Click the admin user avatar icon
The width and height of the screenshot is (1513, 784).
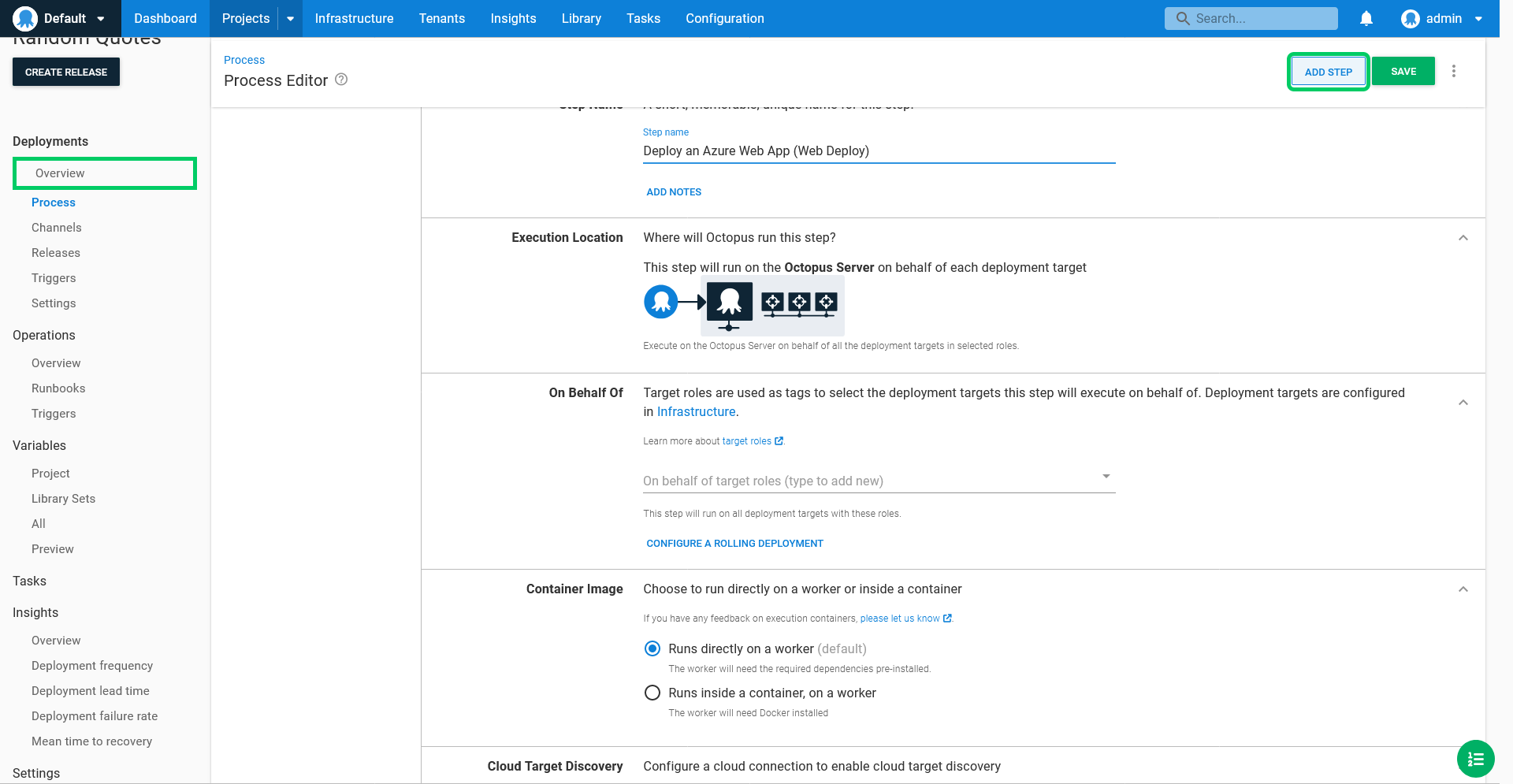point(1411,18)
